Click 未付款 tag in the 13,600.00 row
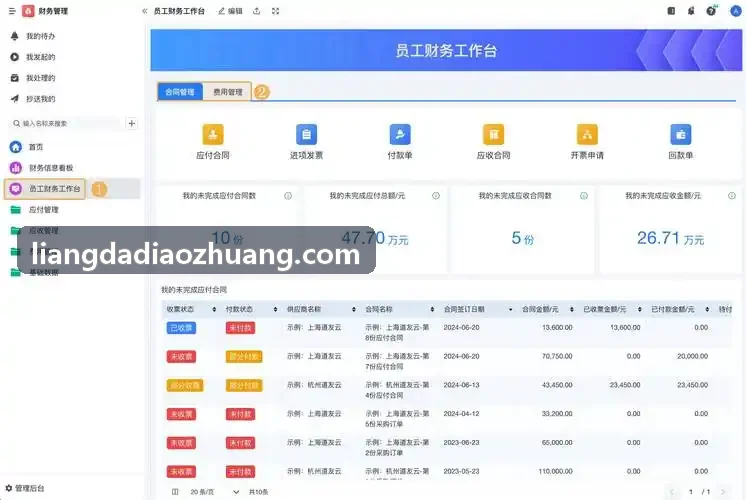 coord(240,328)
